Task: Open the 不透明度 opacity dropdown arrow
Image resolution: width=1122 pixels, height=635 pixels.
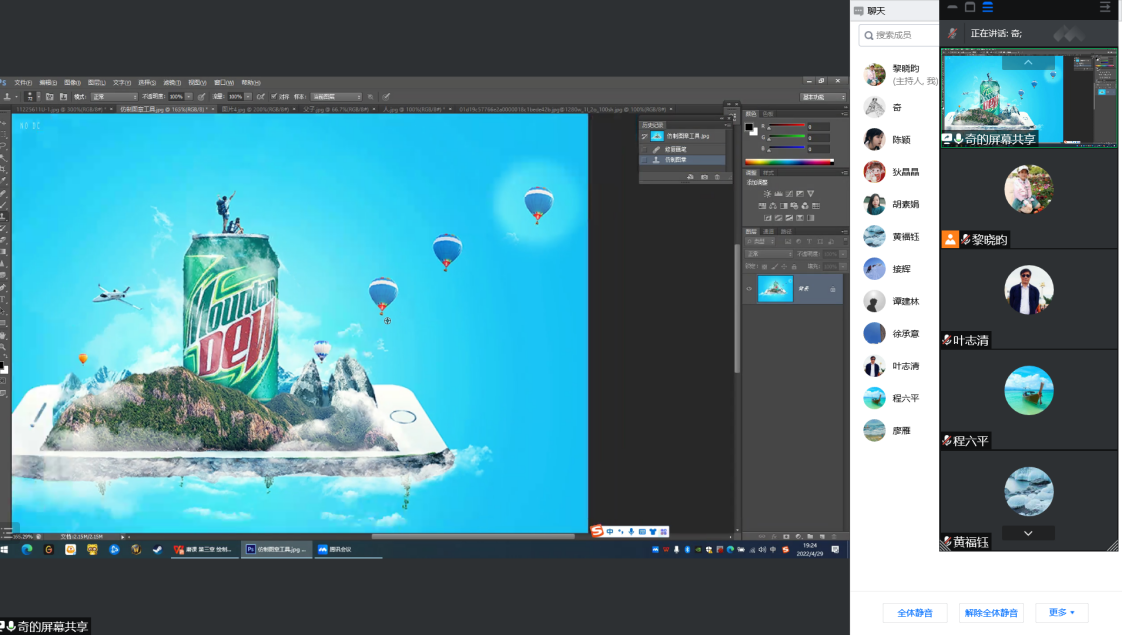Action: coord(189,97)
